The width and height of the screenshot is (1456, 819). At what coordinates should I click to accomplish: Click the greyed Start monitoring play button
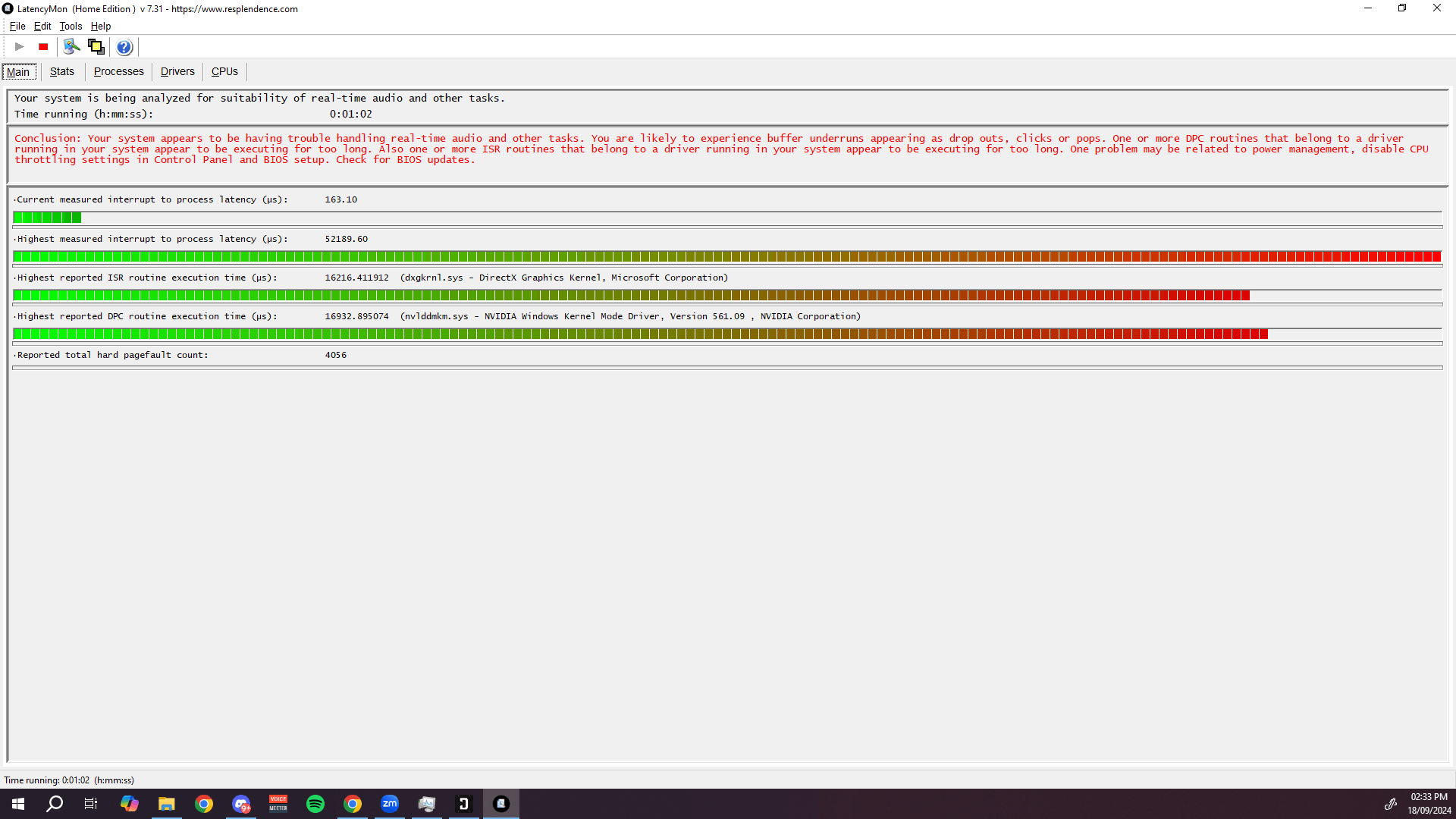click(20, 47)
